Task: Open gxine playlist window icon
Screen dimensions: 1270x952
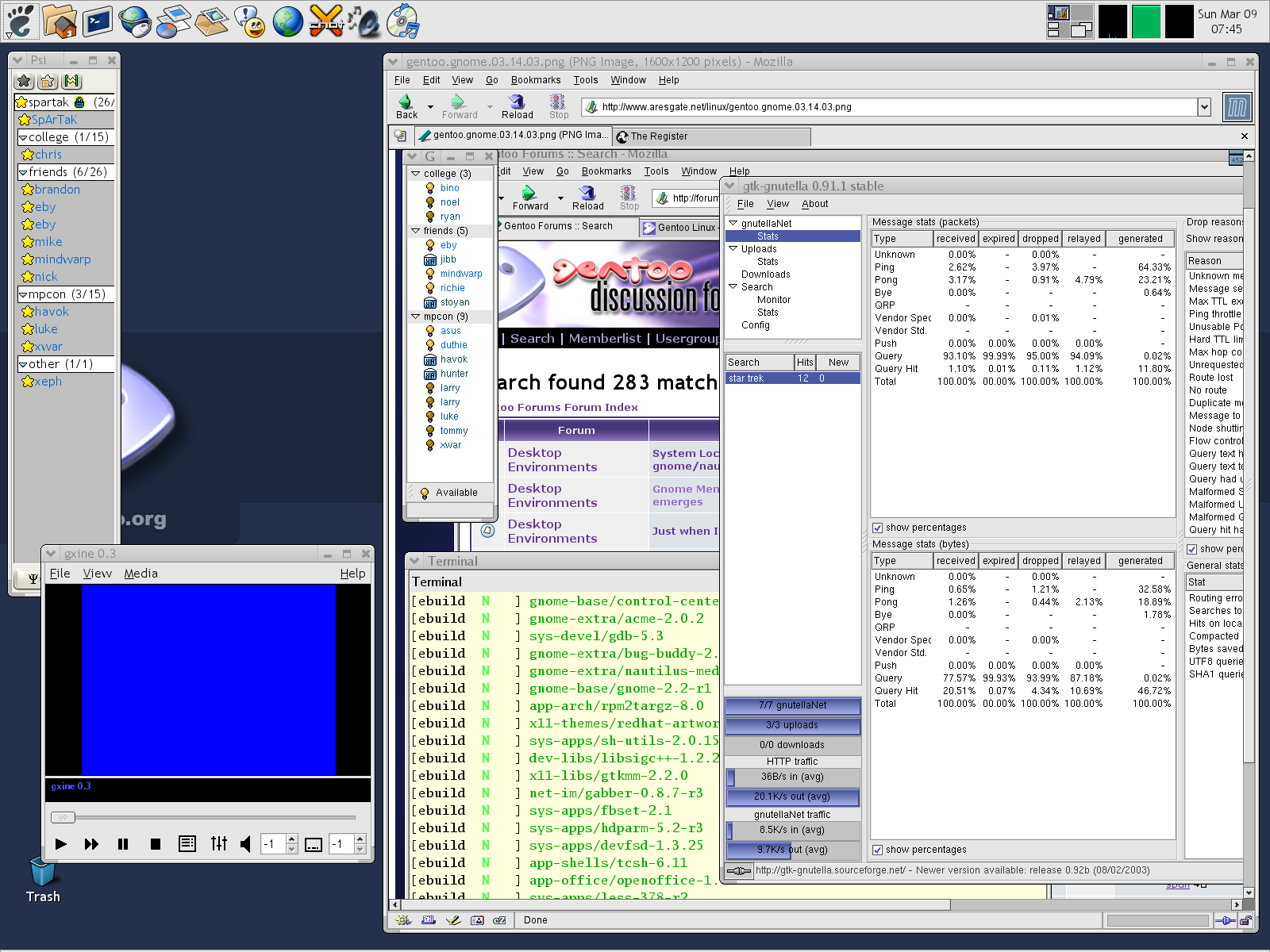Action: click(x=187, y=843)
